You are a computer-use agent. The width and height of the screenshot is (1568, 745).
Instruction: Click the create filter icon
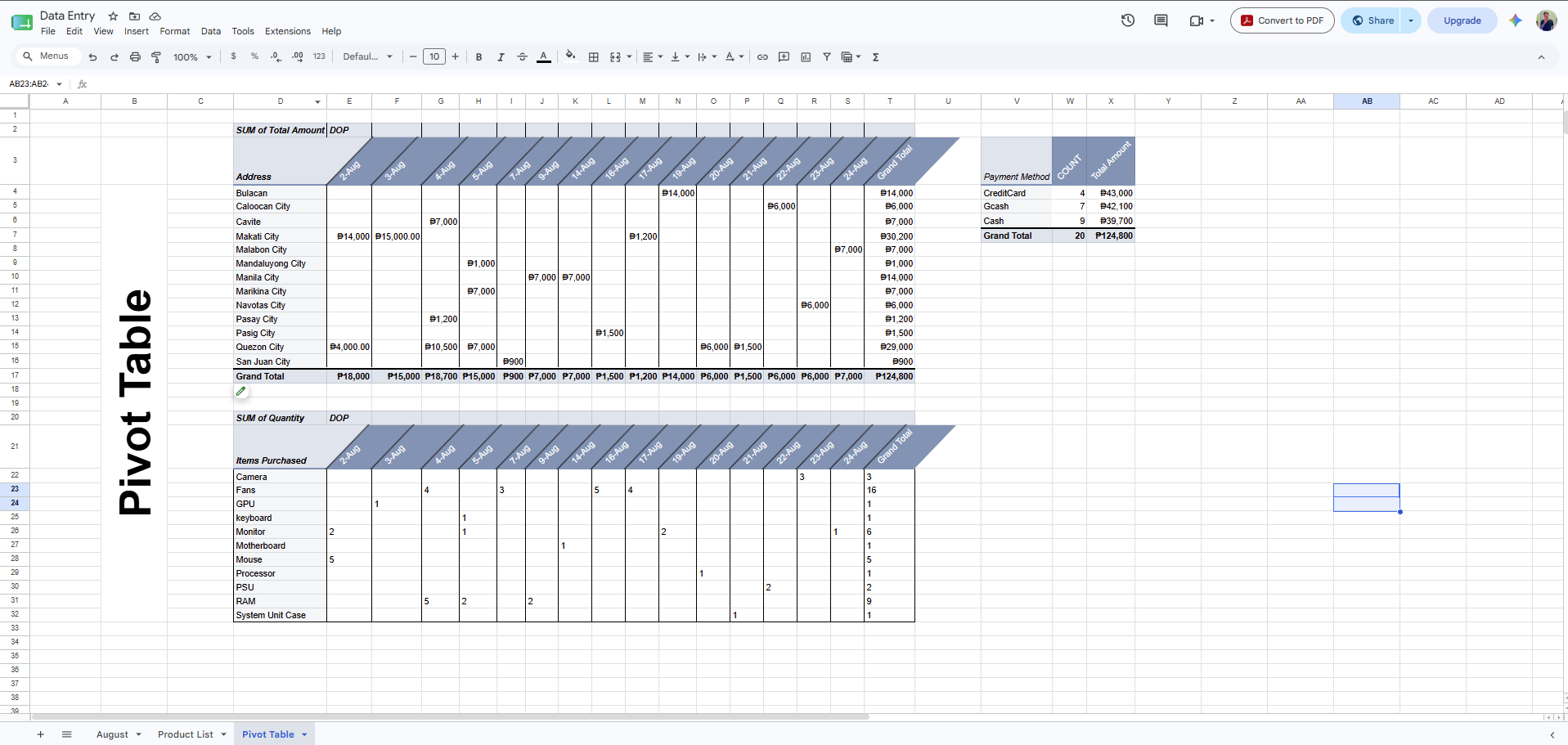click(x=827, y=57)
